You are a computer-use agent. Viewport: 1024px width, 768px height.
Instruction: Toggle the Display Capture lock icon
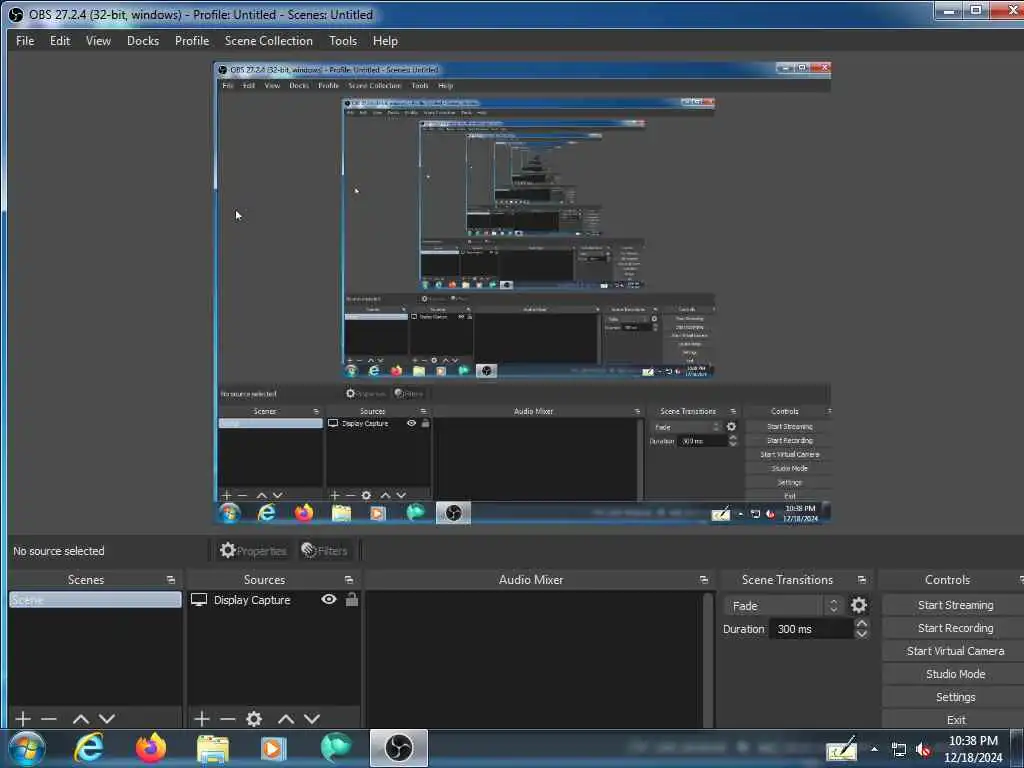click(352, 600)
